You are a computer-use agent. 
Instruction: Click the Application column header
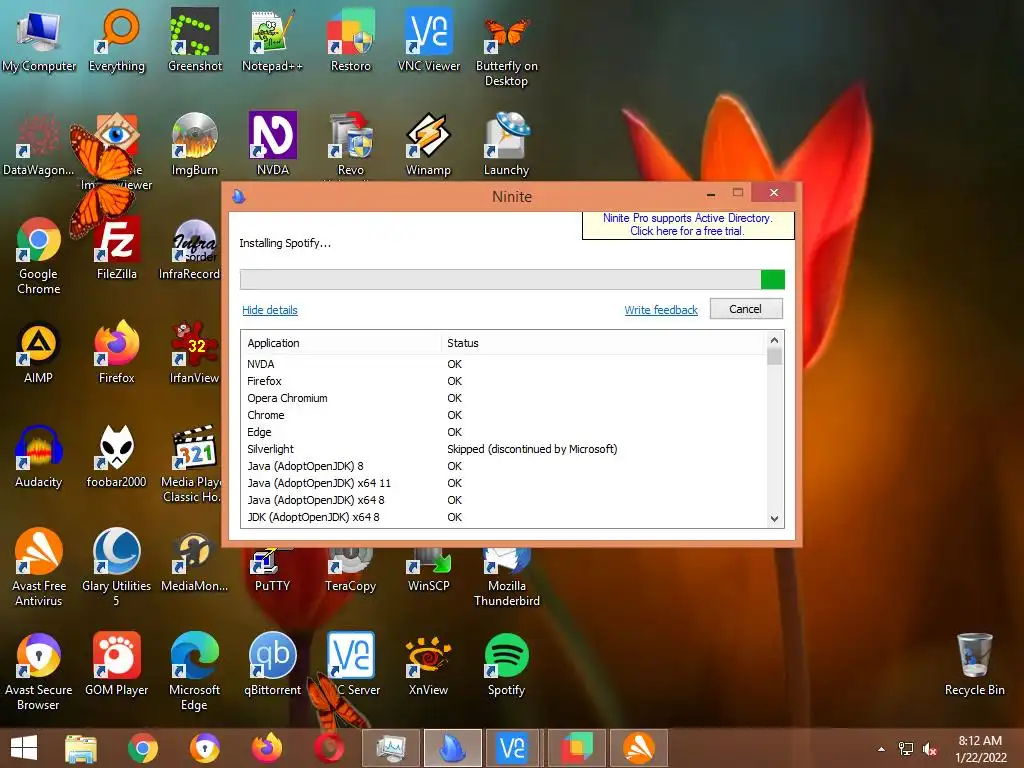pyautogui.click(x=340, y=343)
